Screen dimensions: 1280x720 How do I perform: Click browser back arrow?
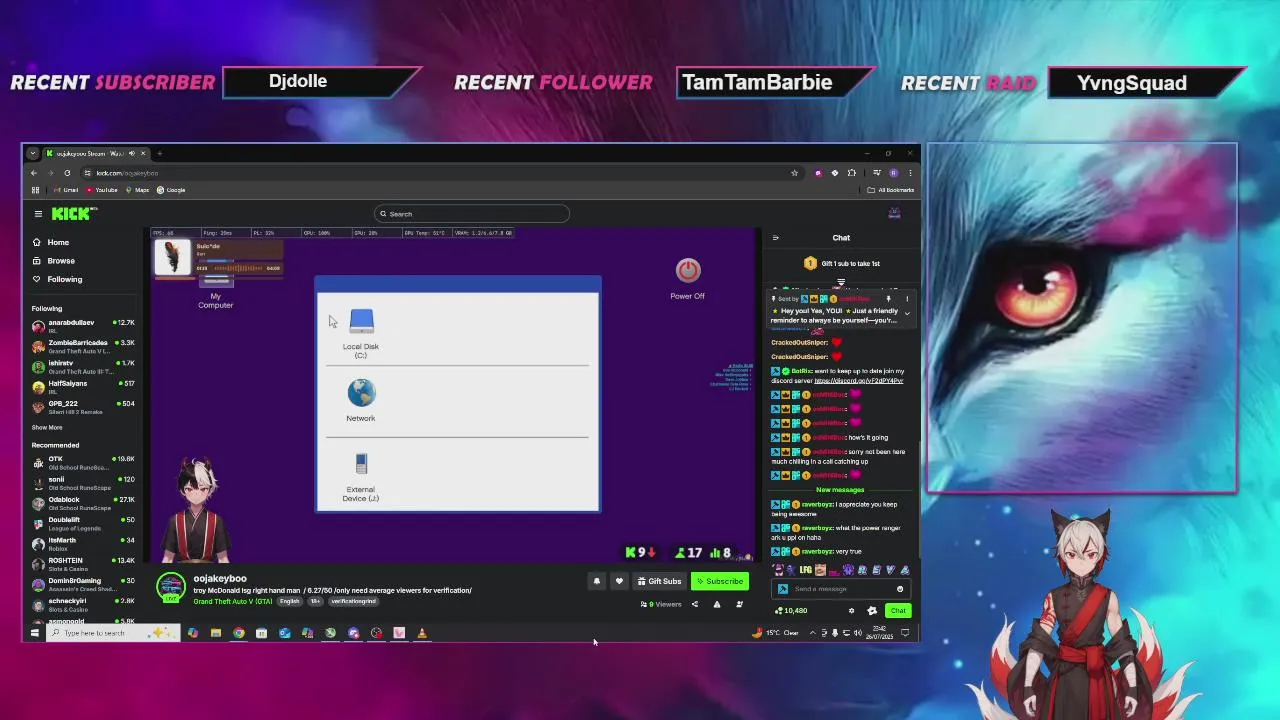click(x=33, y=173)
